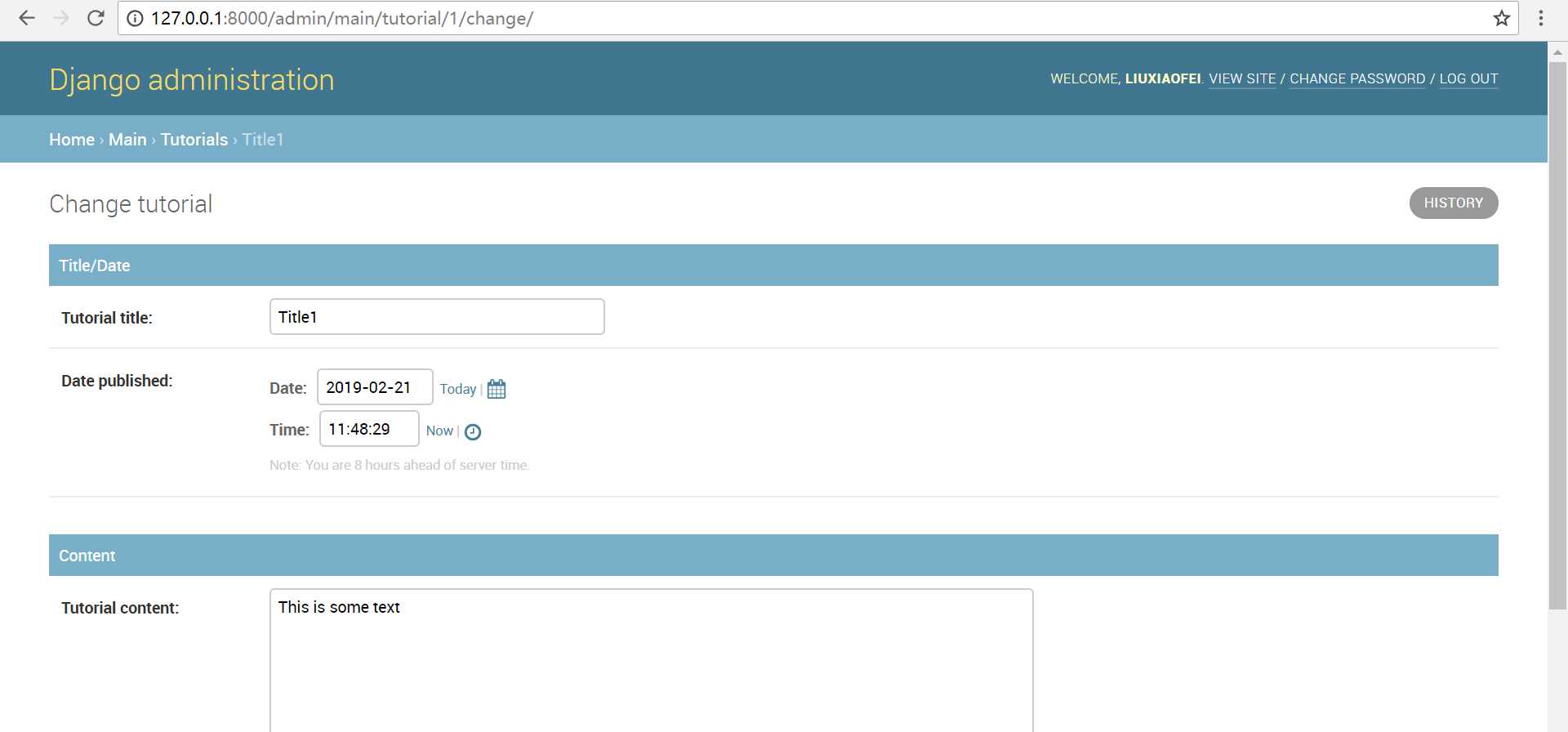Click the Title/Date section header
This screenshot has height=732, width=1568.
pos(773,266)
